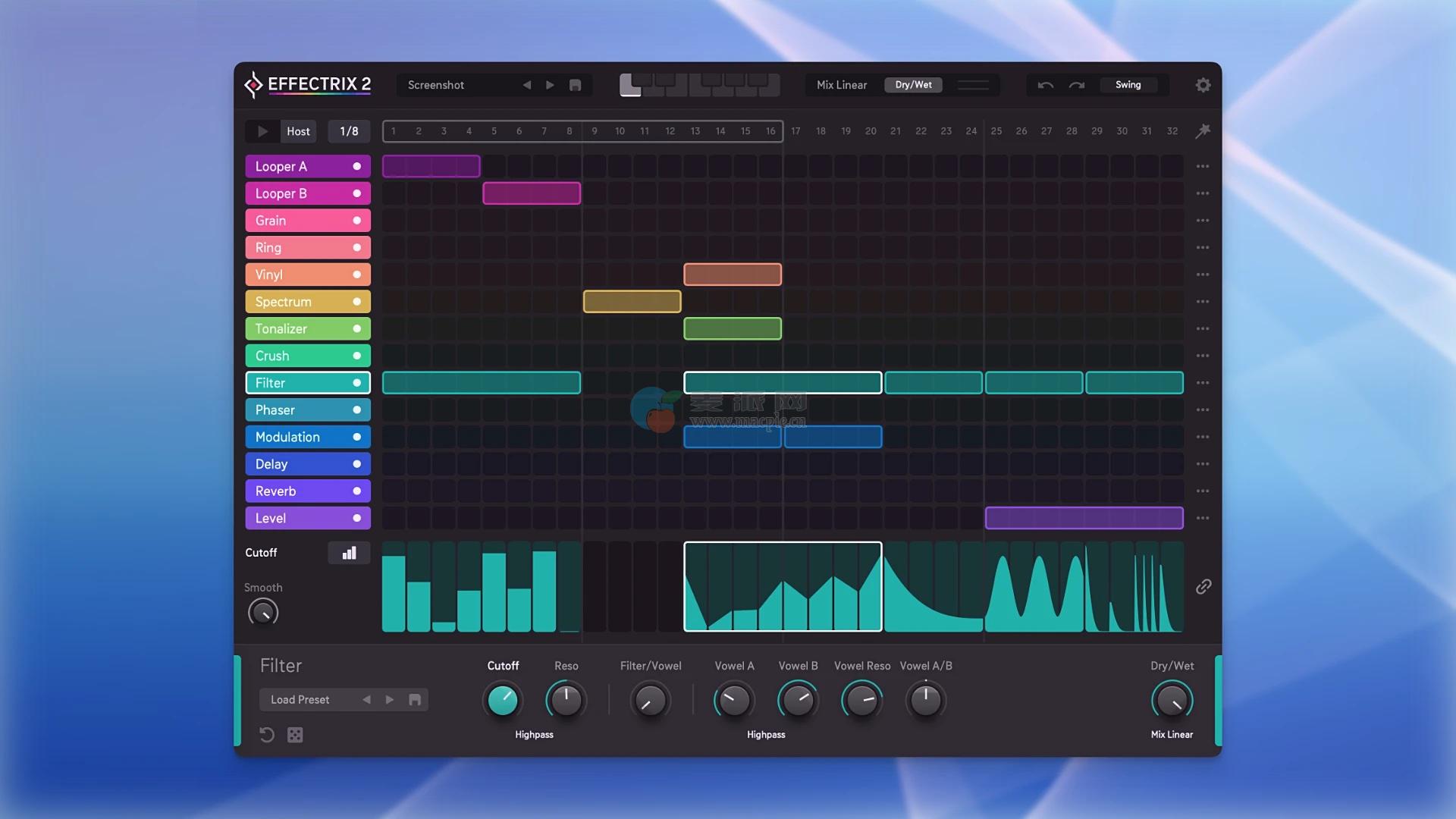Open the 1/8 step rate dropdown
This screenshot has width=1456, height=819.
pyautogui.click(x=349, y=131)
